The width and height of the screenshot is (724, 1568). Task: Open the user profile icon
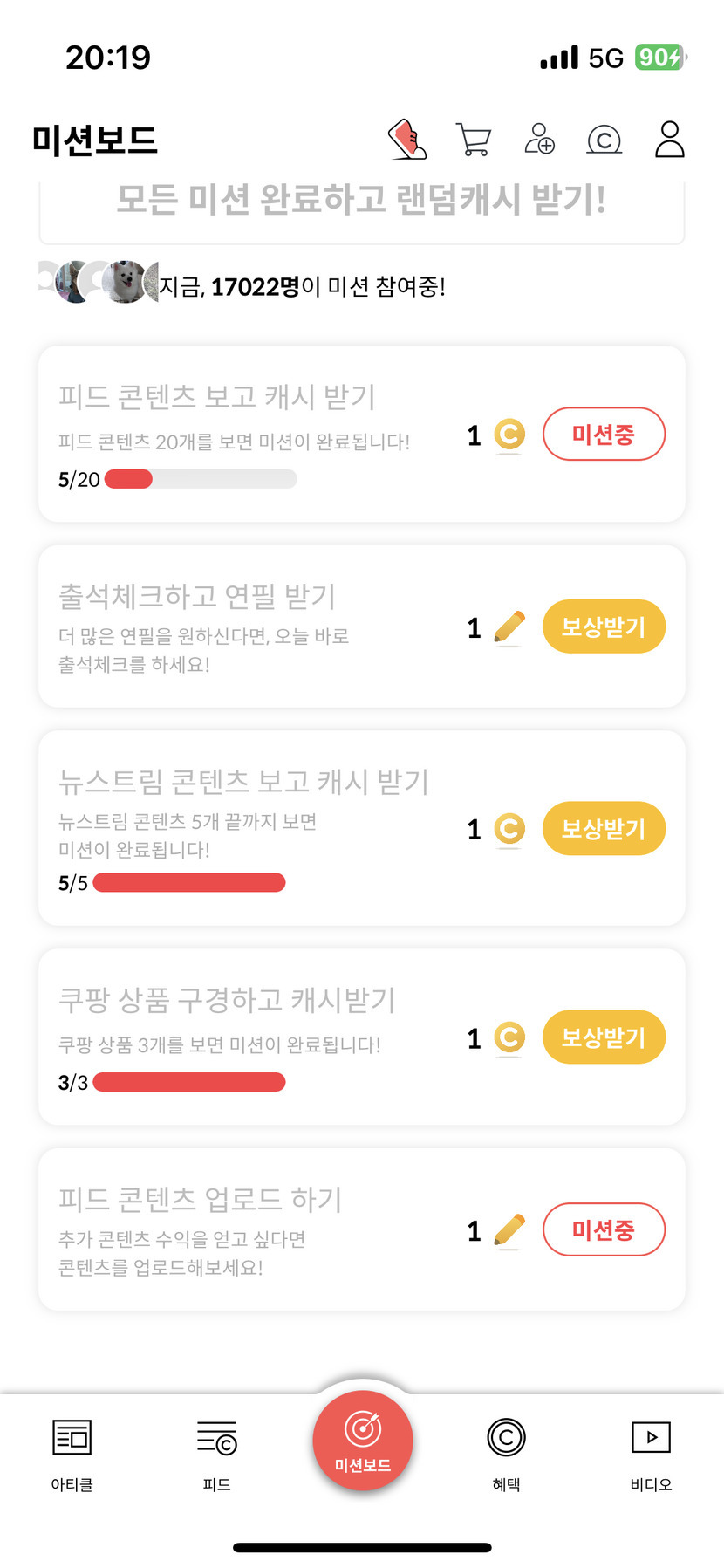(x=670, y=140)
